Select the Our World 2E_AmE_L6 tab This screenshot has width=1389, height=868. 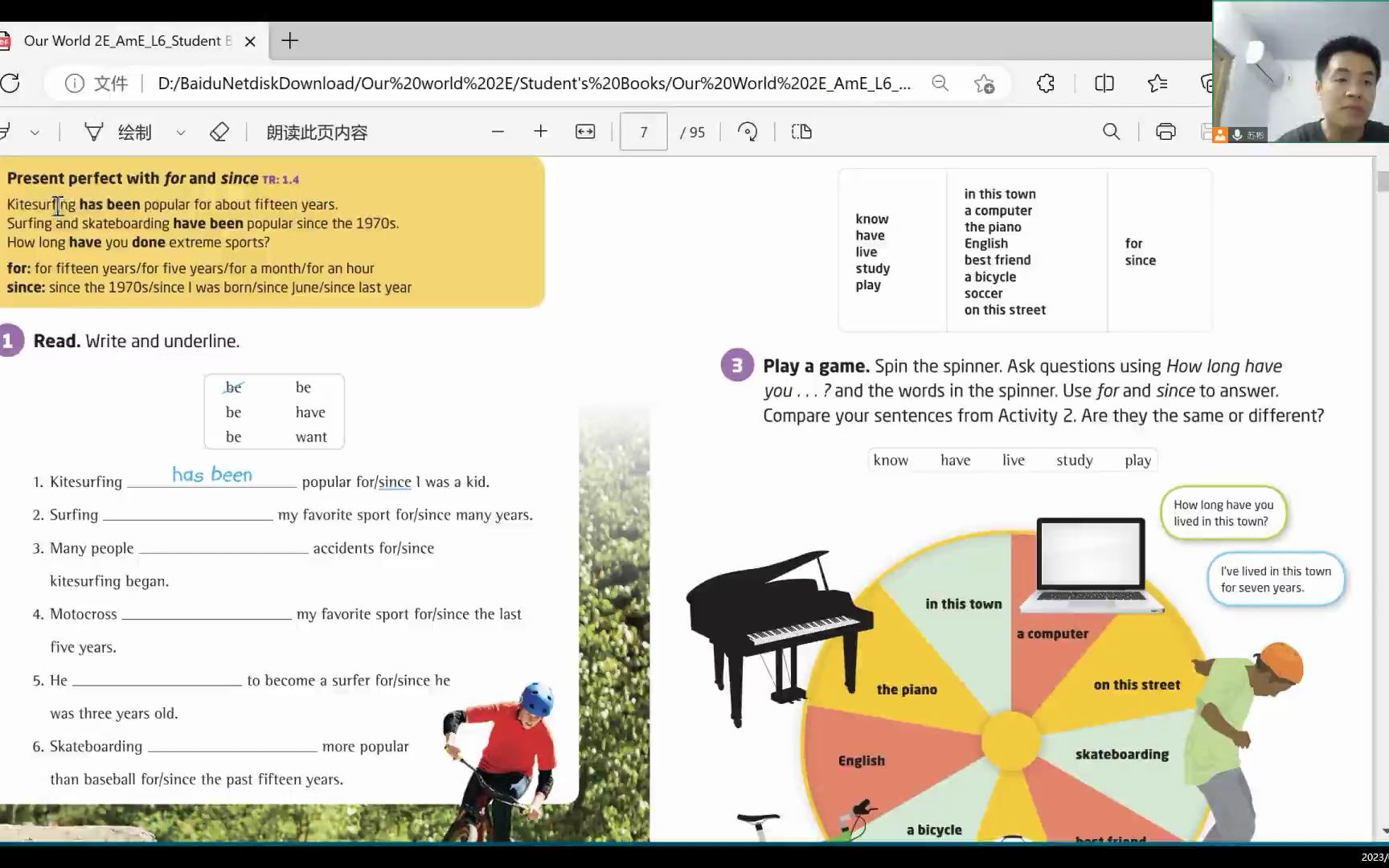tap(127, 41)
